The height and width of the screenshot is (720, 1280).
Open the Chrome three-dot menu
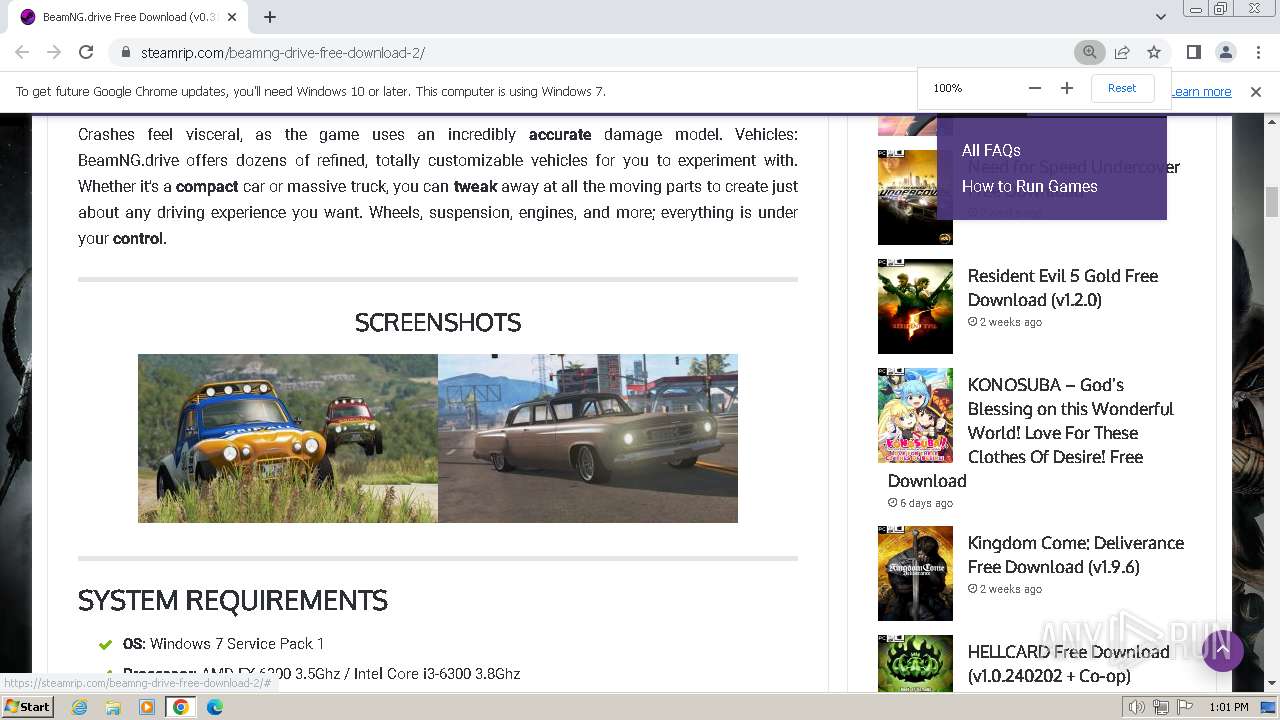click(1257, 52)
